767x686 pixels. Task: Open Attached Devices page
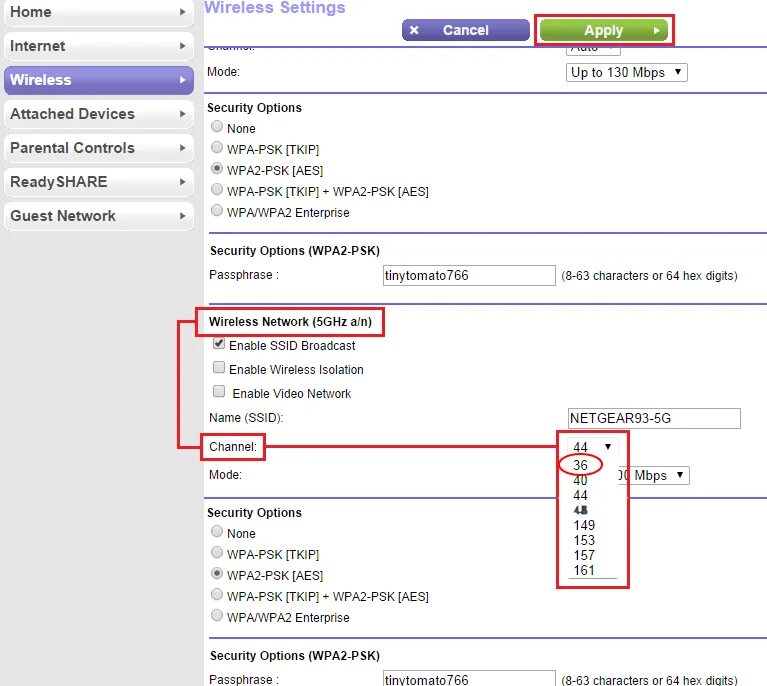[x=99, y=114]
